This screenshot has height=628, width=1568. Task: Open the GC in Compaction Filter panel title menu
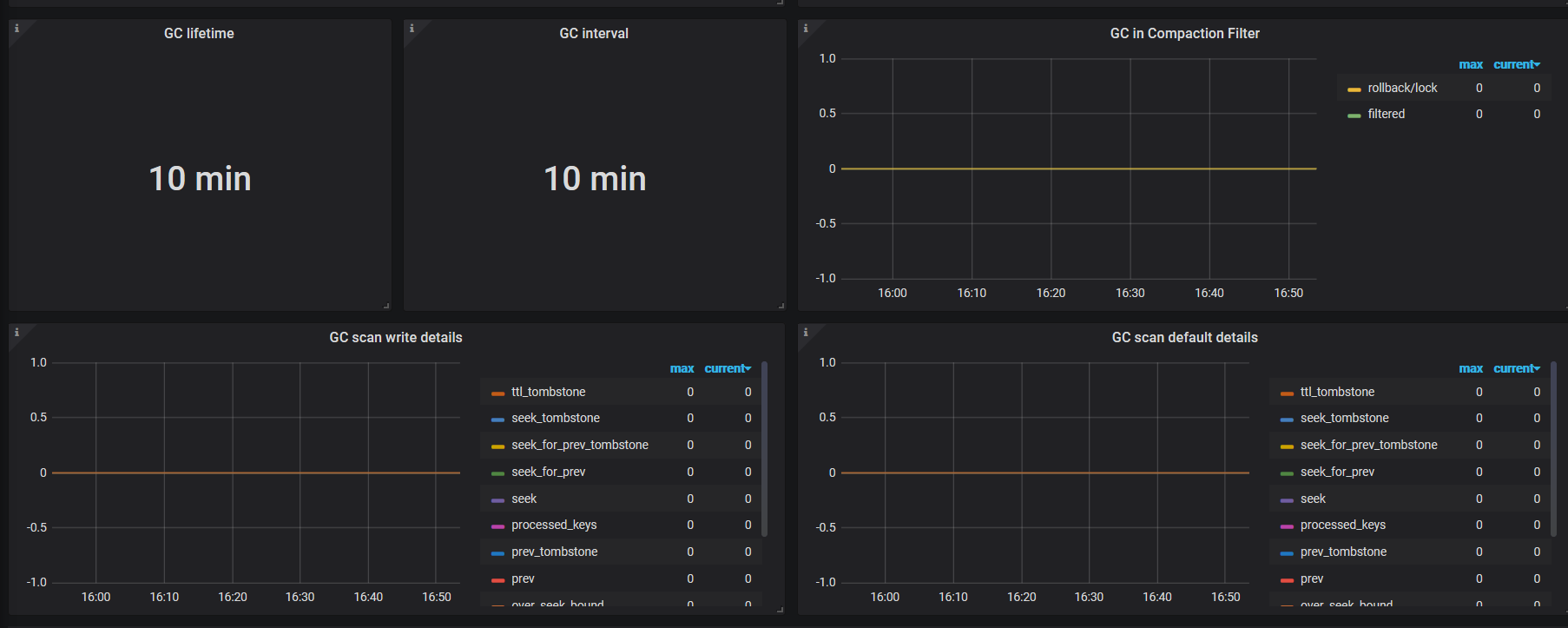click(1184, 34)
